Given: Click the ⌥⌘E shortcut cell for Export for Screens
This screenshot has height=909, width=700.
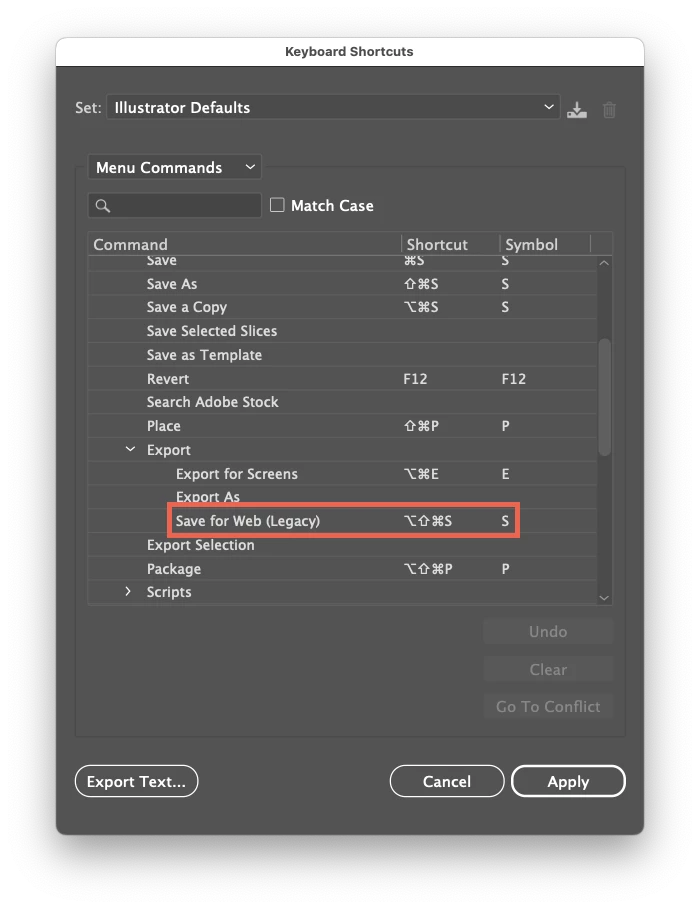Looking at the screenshot, I should pos(421,474).
